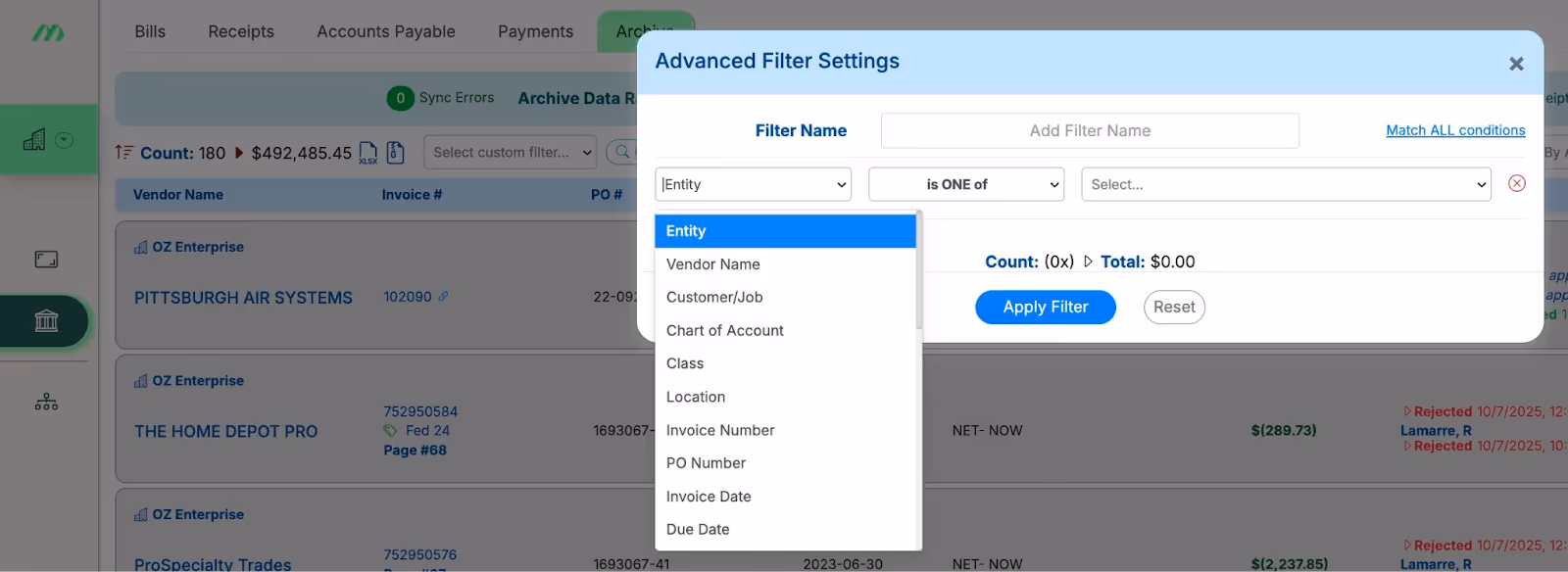Viewport: 1568px width, 572px height.
Task: Click the triangle before Total in dialog
Action: point(1088,262)
